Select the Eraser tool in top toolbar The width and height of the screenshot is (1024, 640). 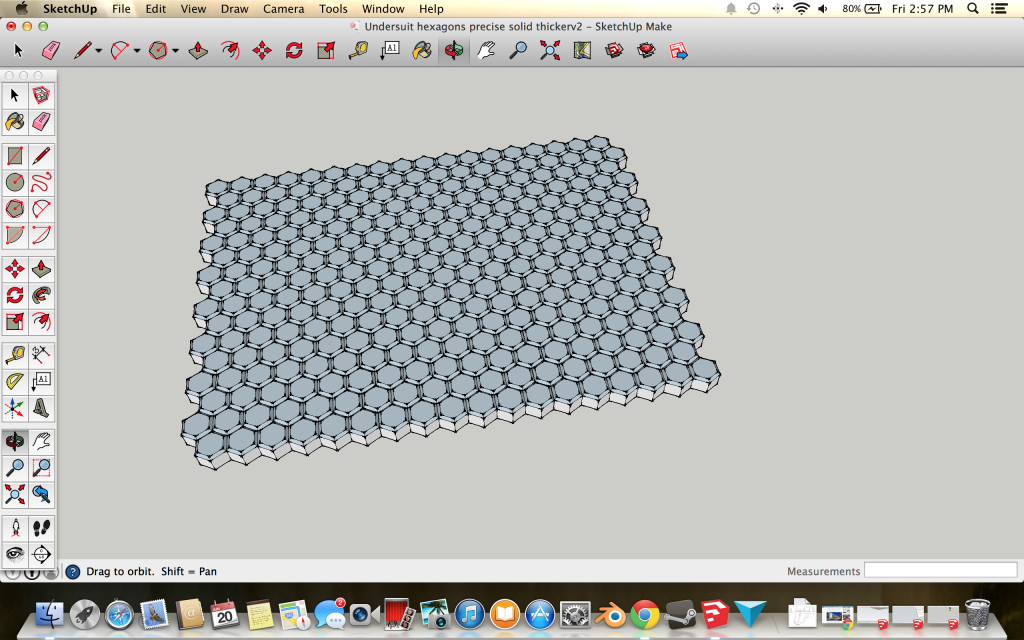point(50,50)
